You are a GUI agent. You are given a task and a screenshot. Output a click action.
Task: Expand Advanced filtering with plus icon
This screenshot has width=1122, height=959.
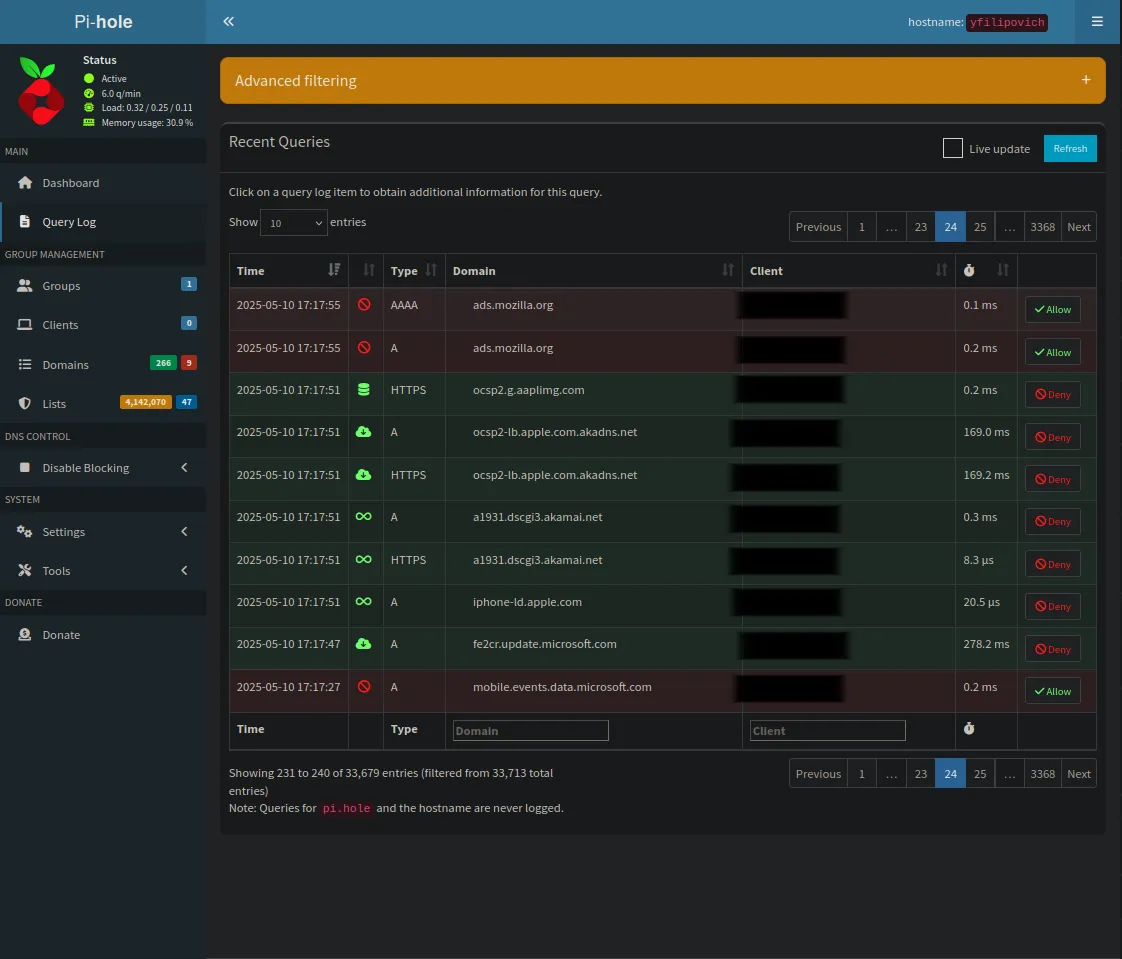(x=1086, y=80)
